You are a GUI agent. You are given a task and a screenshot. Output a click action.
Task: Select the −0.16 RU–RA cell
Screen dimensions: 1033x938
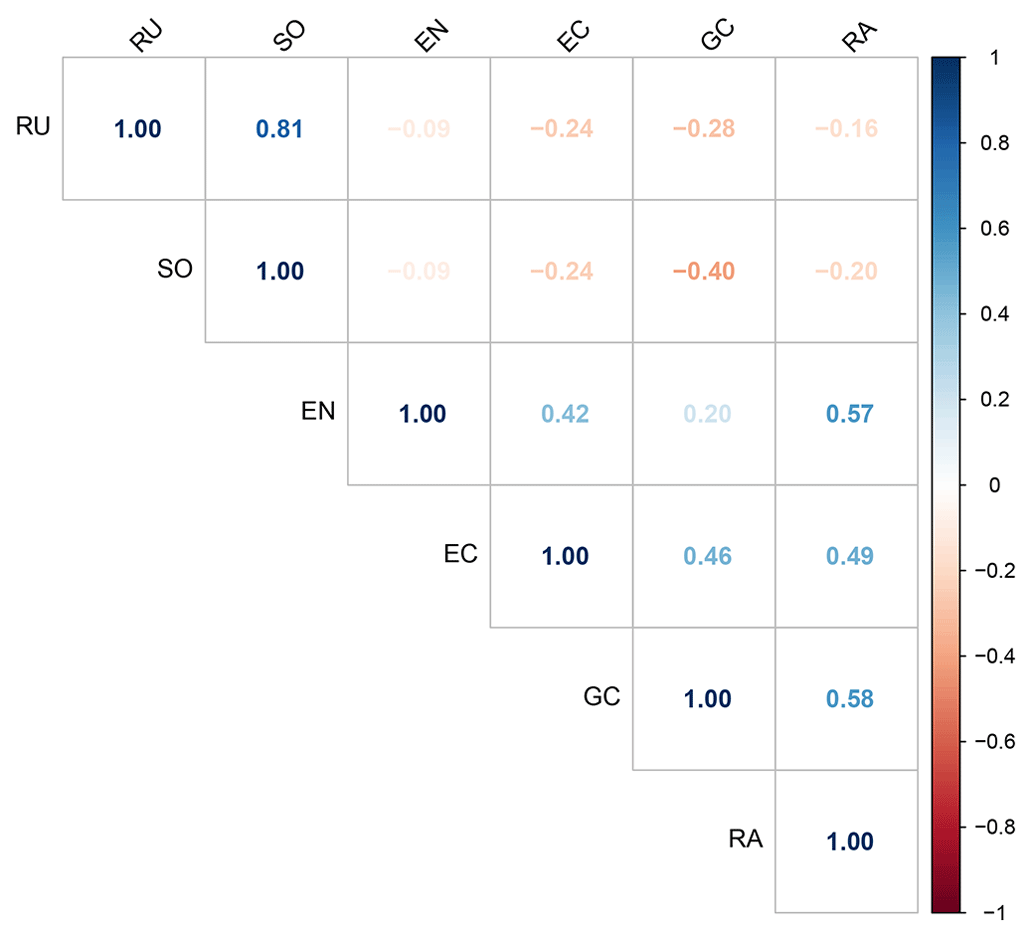pyautogui.click(x=849, y=129)
